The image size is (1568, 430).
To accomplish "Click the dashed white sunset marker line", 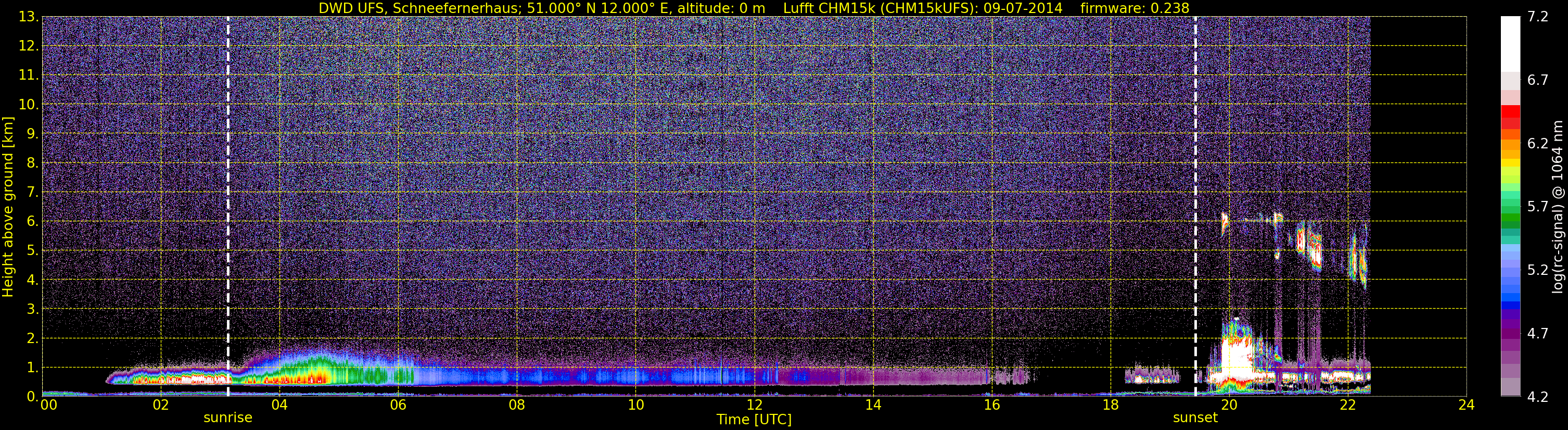I will point(1195,206).
